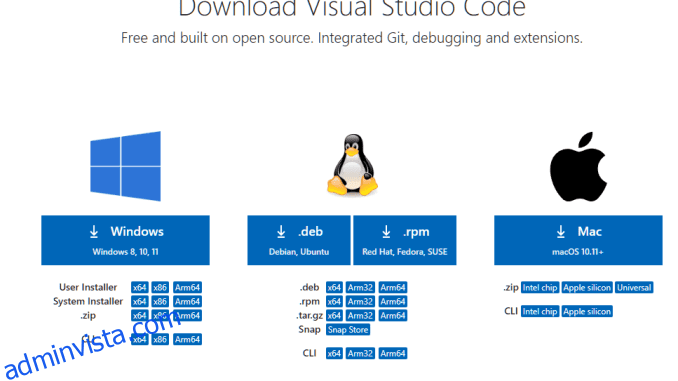This screenshot has width=678, height=381.
Task: Pick Linux .deb Arm32 package
Action: (360, 288)
